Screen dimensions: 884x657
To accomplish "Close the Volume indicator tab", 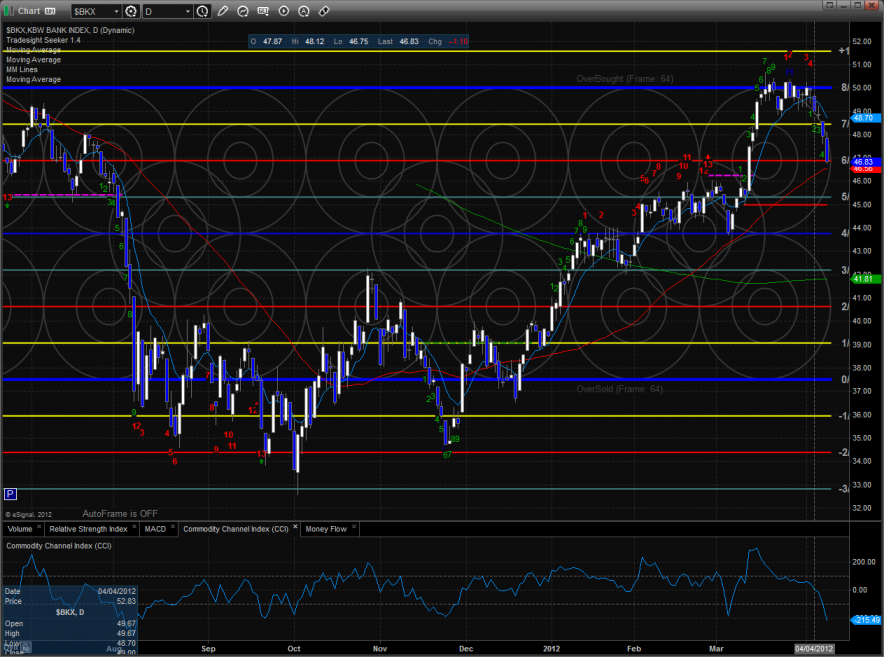I will tap(37, 527).
